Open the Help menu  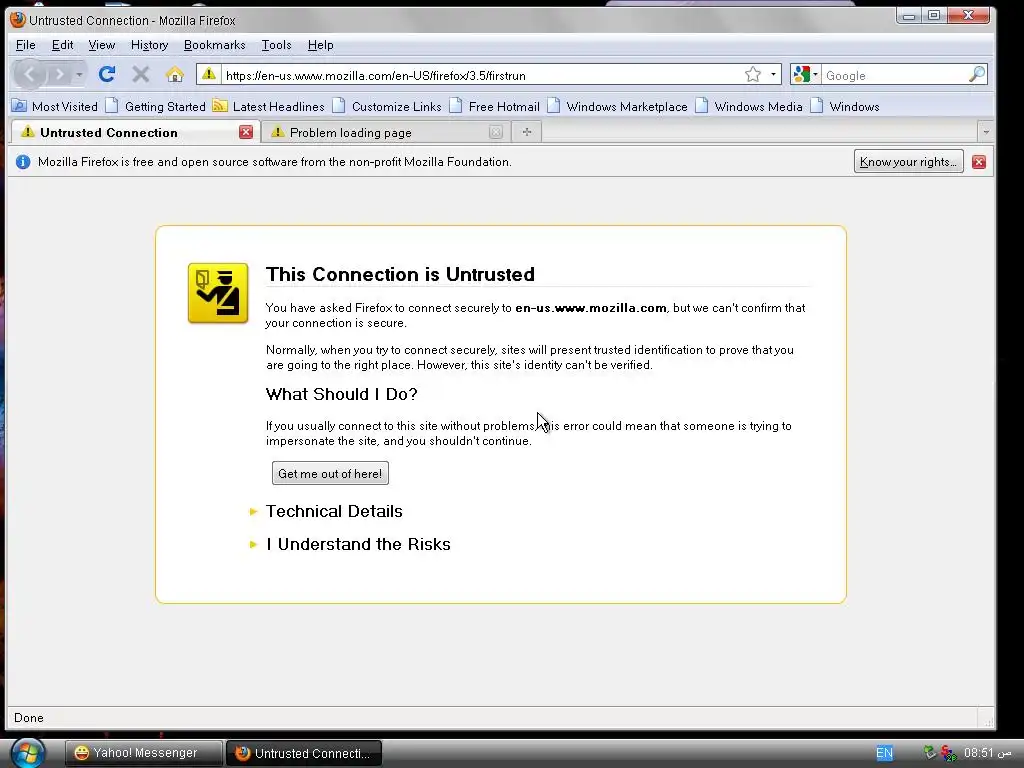320,45
